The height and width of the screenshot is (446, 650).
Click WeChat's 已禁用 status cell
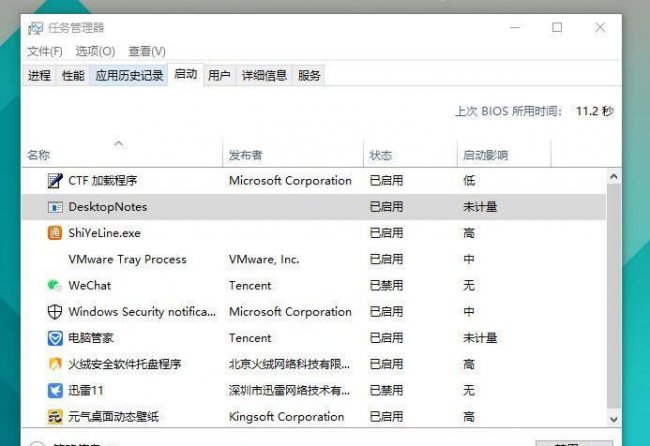click(386, 286)
